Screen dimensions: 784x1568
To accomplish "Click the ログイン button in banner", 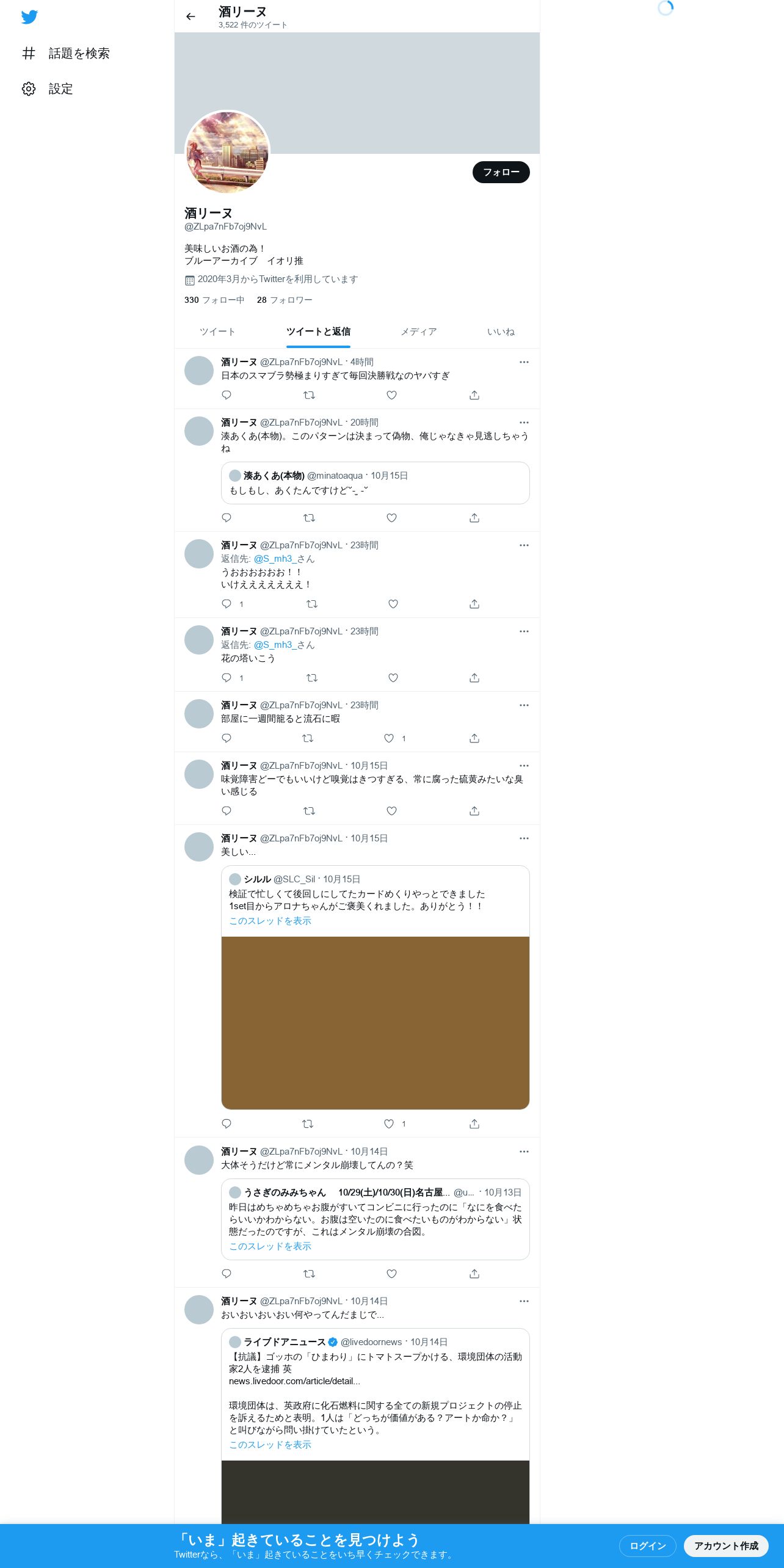I will pyautogui.click(x=648, y=1545).
